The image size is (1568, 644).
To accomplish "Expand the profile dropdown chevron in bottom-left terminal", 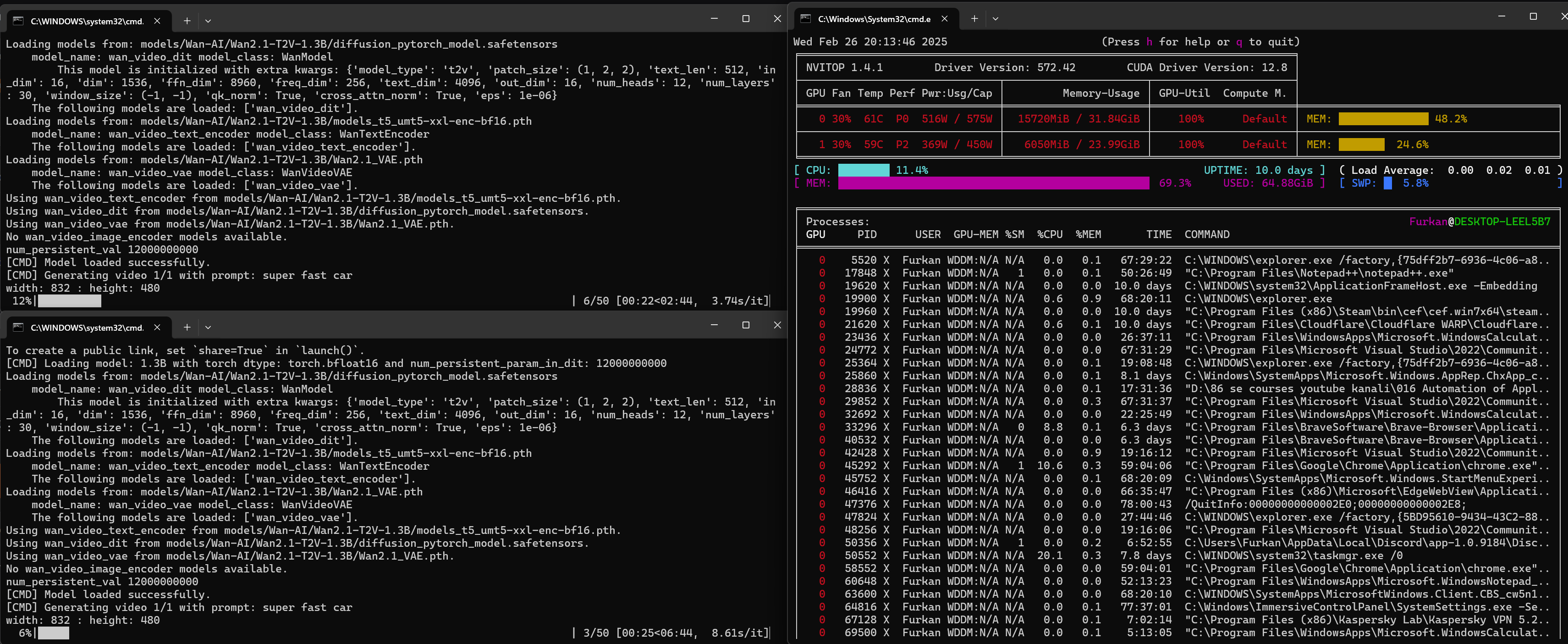I will pos(208,327).
